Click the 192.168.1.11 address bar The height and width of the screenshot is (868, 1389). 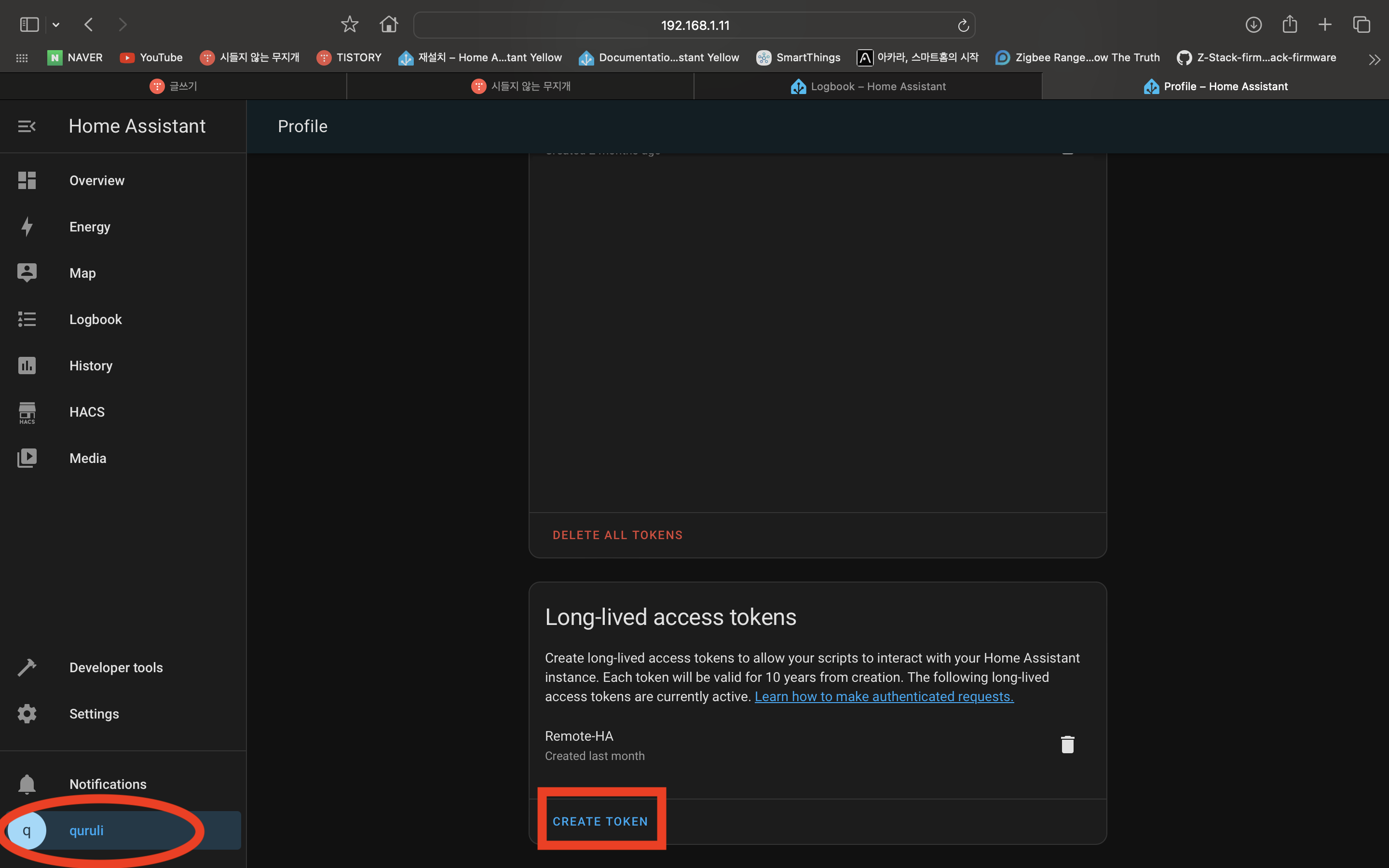(x=694, y=25)
